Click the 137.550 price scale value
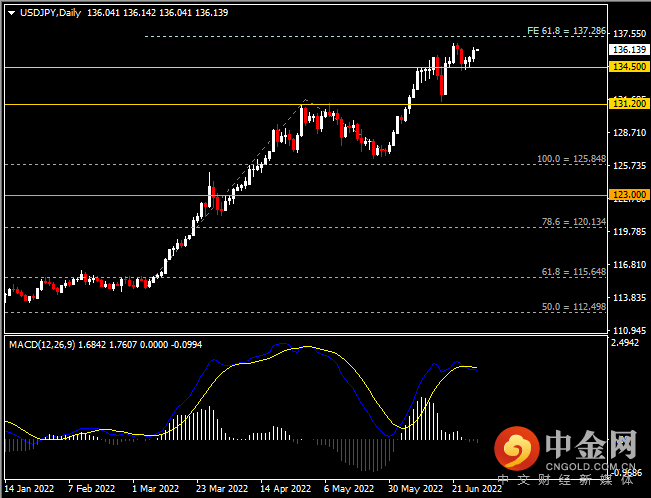The height and width of the screenshot is (498, 651). pyautogui.click(x=629, y=33)
